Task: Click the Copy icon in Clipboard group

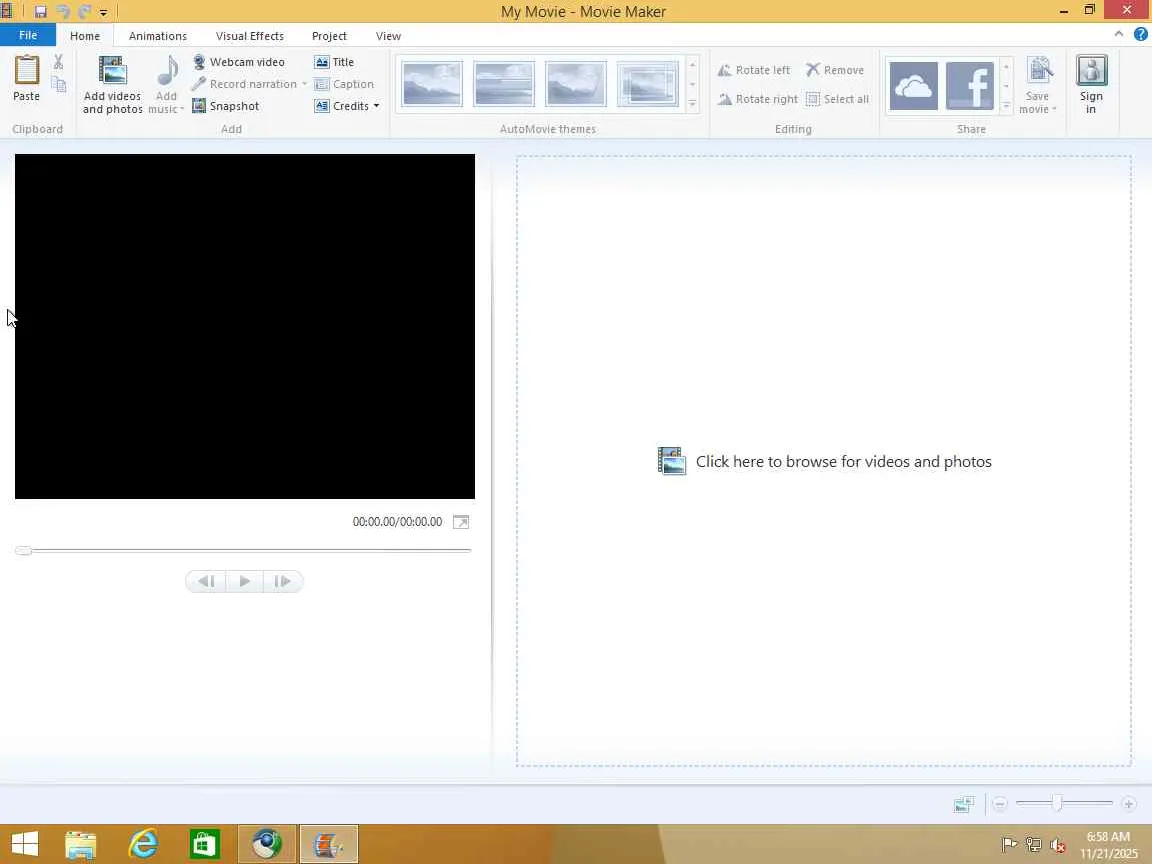Action: 59,84
